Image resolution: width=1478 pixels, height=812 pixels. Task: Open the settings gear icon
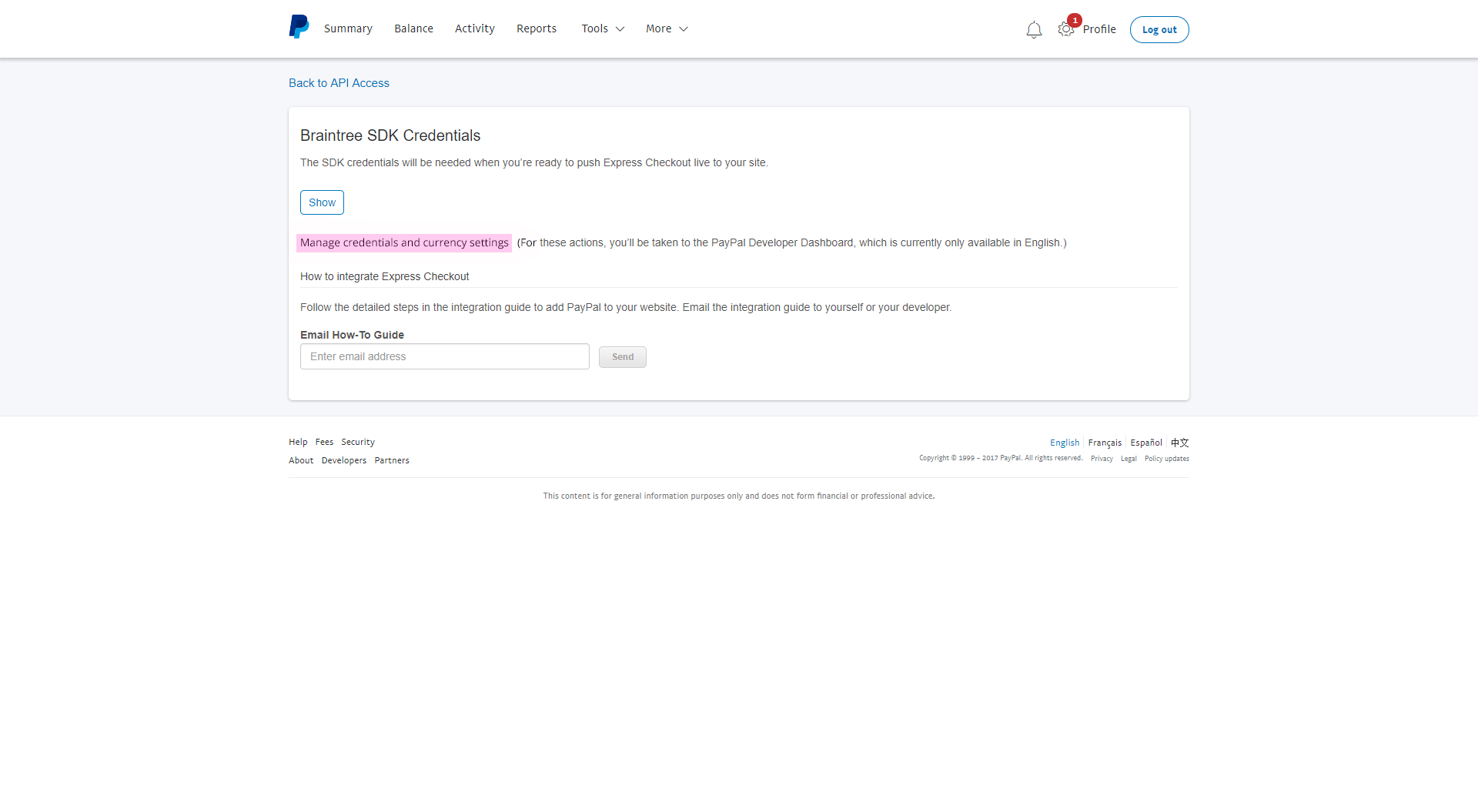point(1065,29)
